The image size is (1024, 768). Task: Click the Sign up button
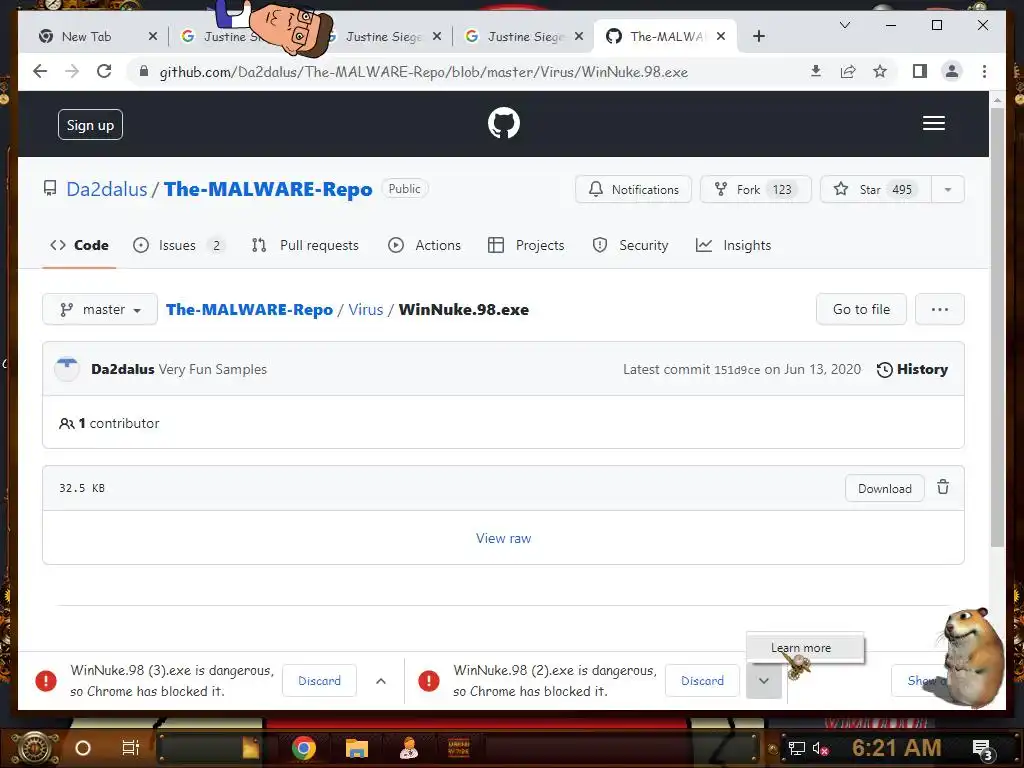pyautogui.click(x=90, y=125)
